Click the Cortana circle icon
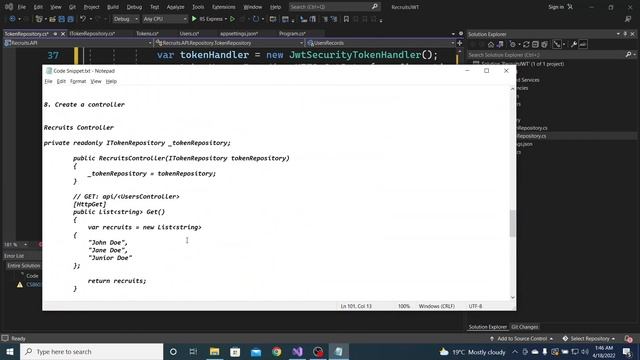Screen dimensions: 640x360 (173, 351)
